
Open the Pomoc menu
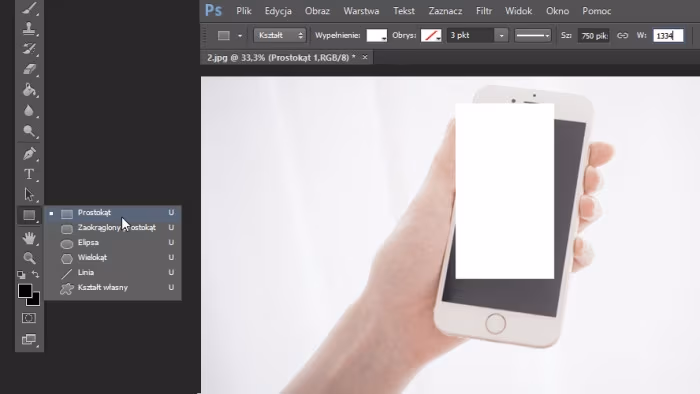596,11
